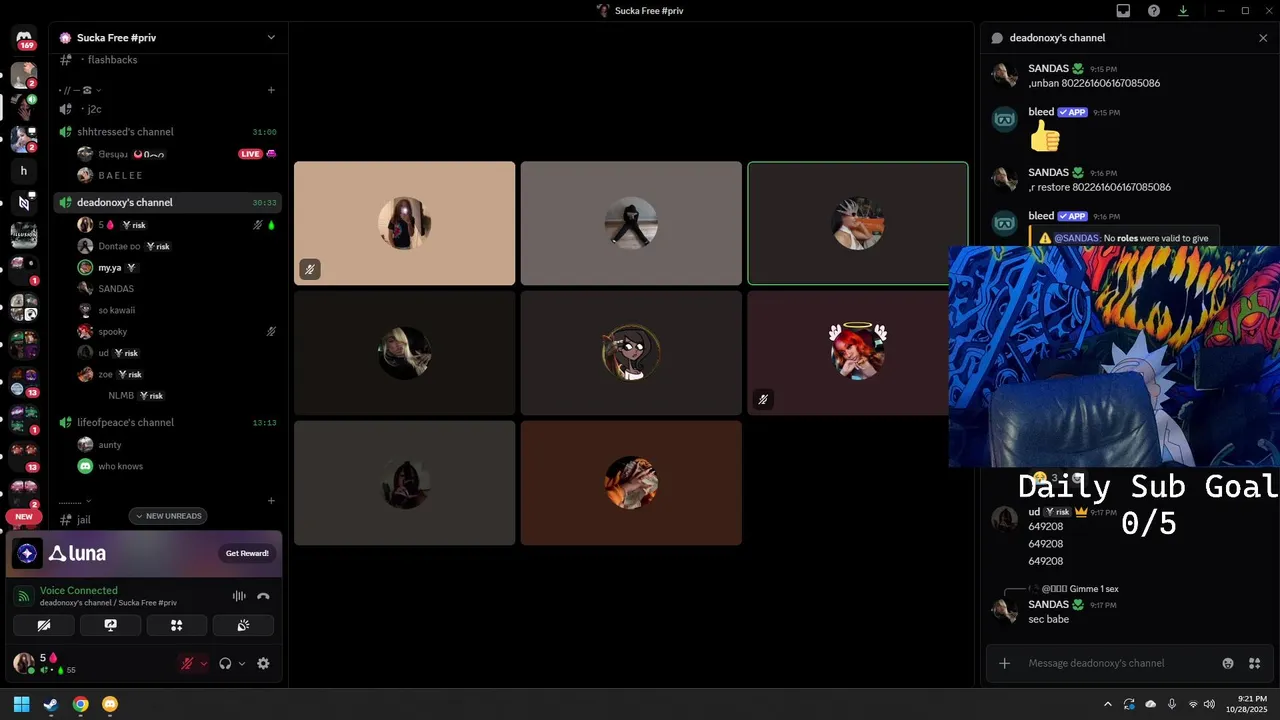Start an Activity with shapes icon
The width and height of the screenshot is (1280, 720).
(x=177, y=625)
